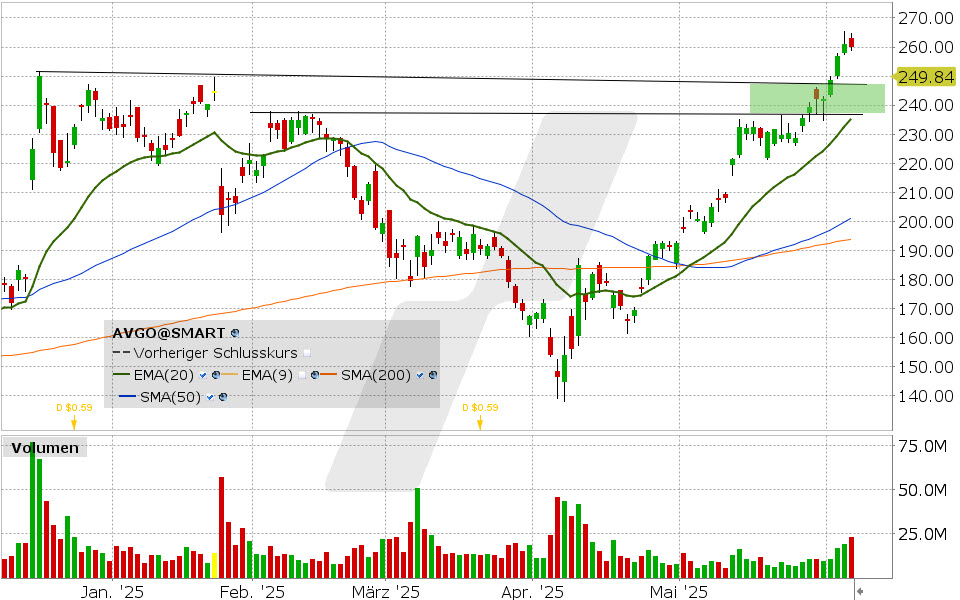Check the EMA(9) checkbox
The width and height of the screenshot is (960, 600).
point(302,375)
